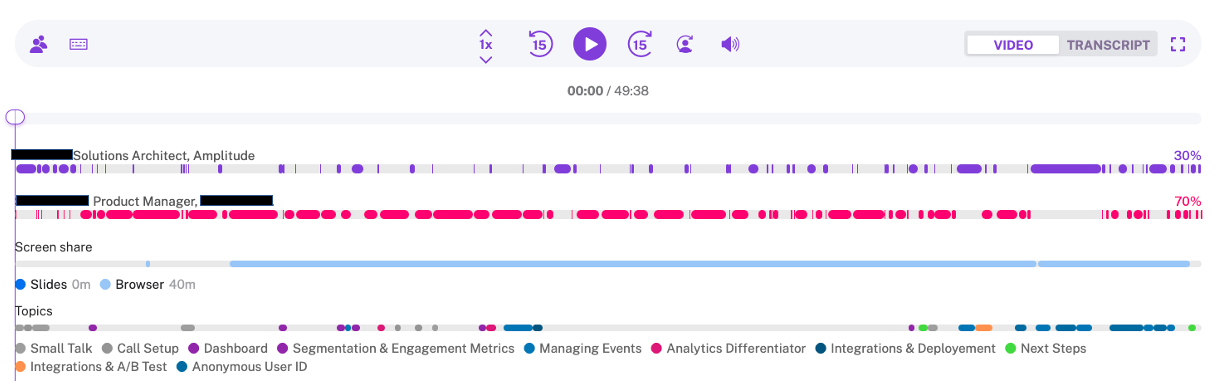This screenshot has width=1217, height=384.
Task: Select the Next Steps topic legend
Action: pos(1045,349)
